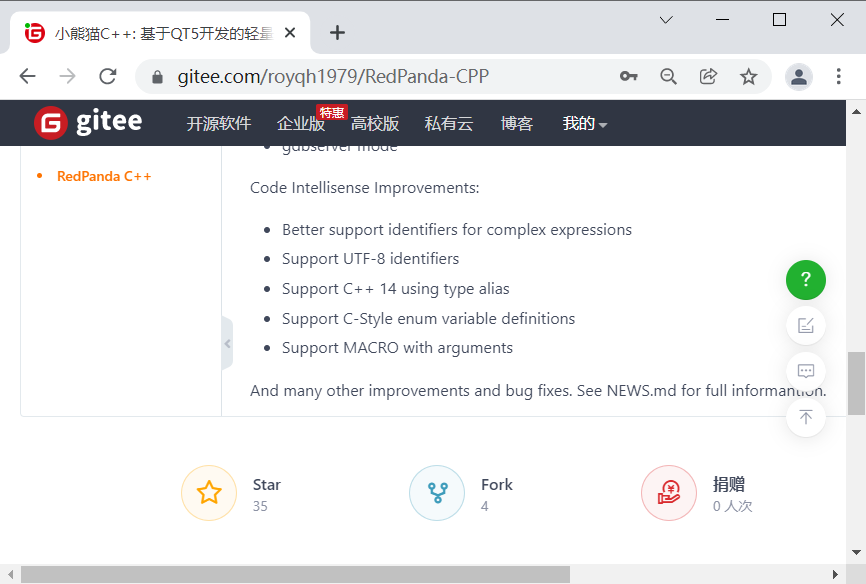
Task: Click 'Better support identifiers for complex expressions'
Action: click(457, 230)
